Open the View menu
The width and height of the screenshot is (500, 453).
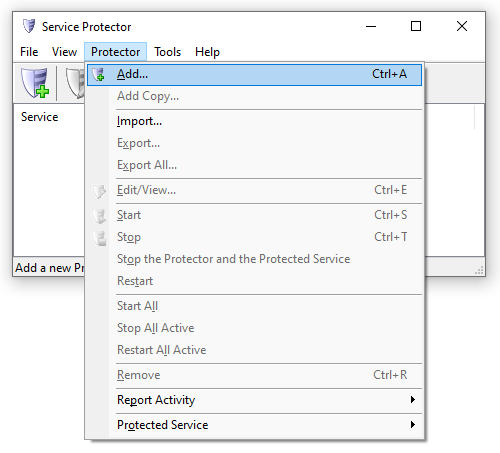click(64, 52)
